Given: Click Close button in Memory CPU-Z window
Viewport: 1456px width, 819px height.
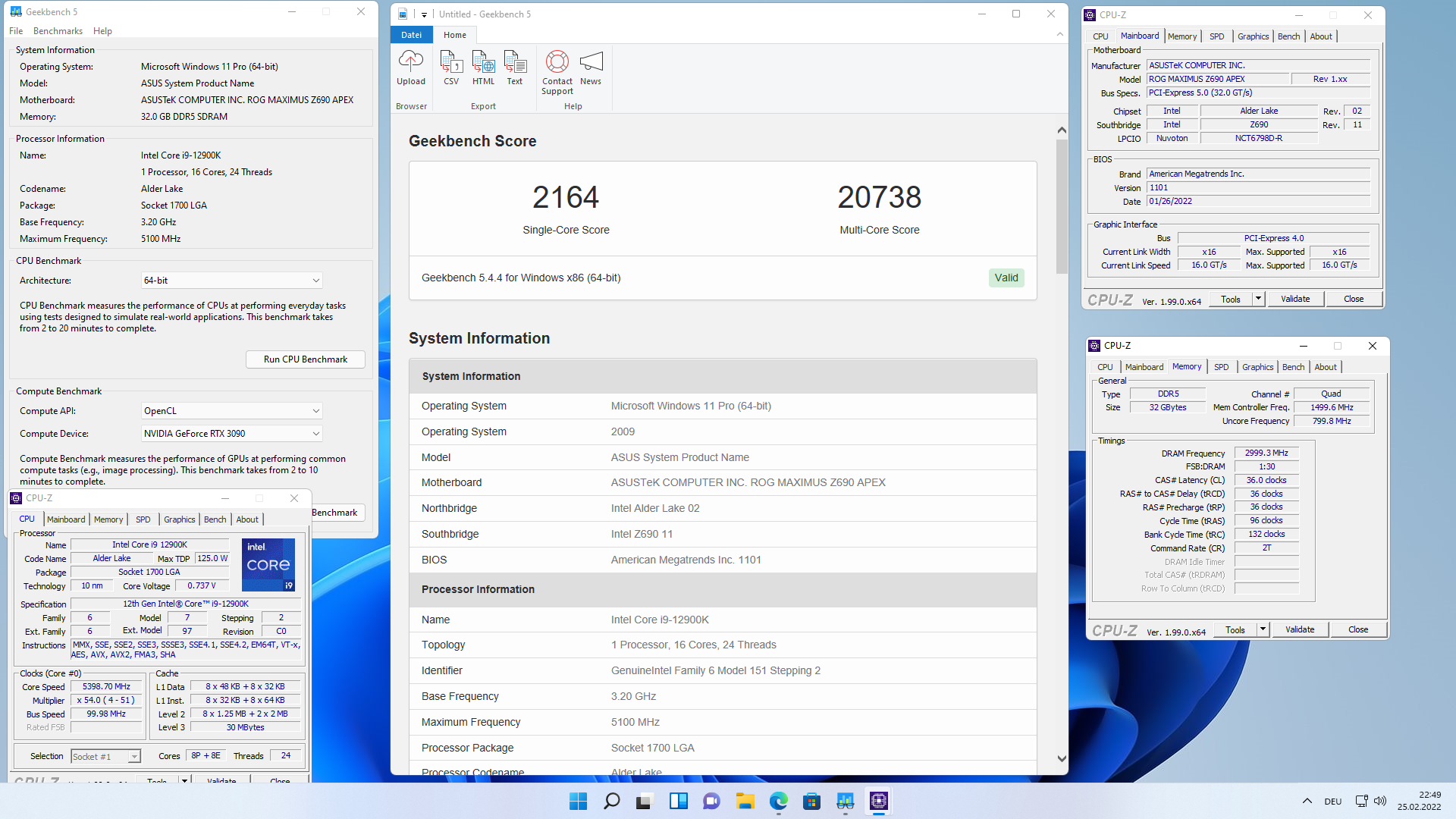Looking at the screenshot, I should (1358, 629).
